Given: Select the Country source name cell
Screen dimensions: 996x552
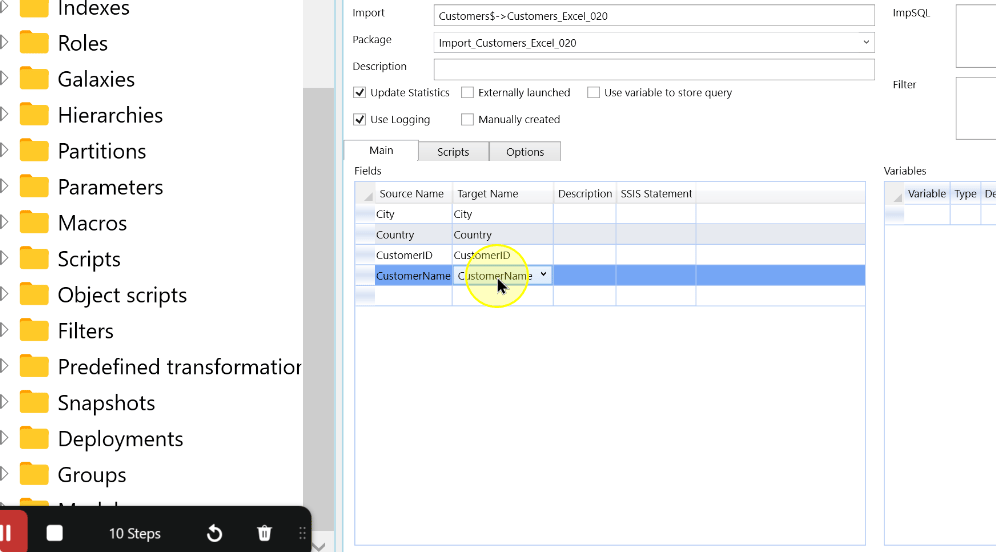Looking at the screenshot, I should 413,234.
